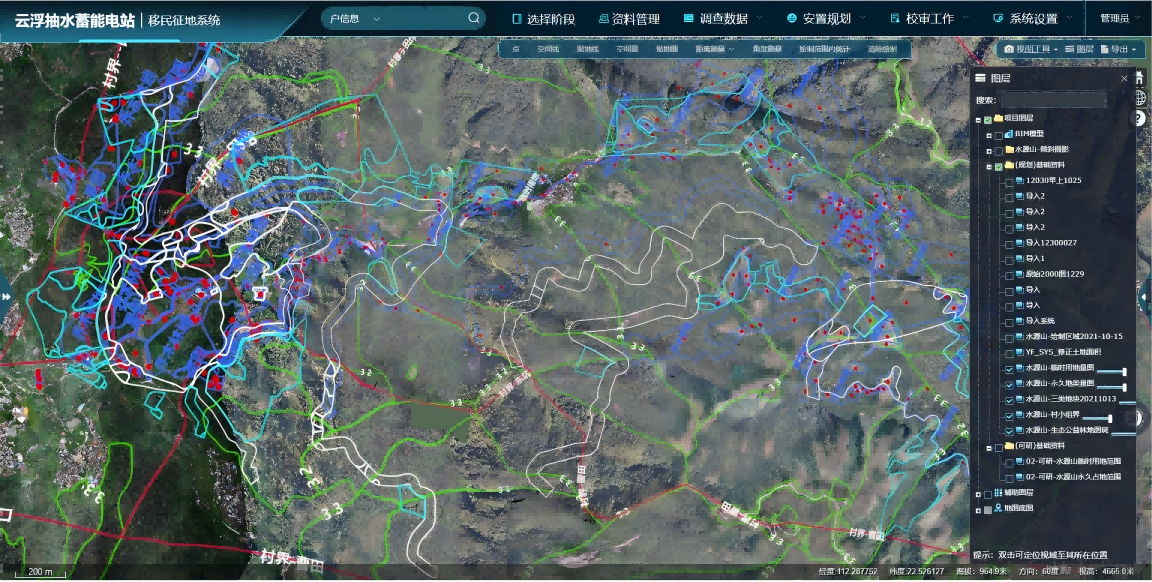
Task: Click the camera icon of 视图工具
Action: 1008,49
